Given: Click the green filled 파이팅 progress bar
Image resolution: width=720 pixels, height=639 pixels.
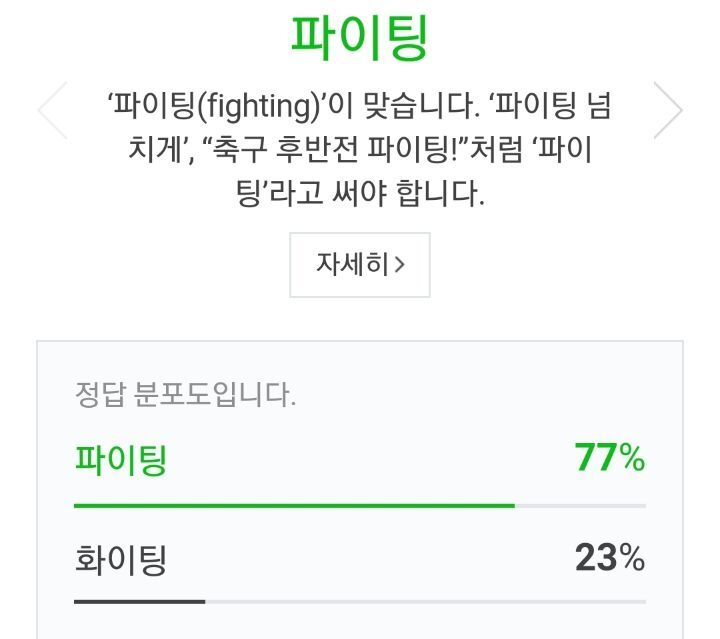Looking at the screenshot, I should (x=294, y=506).
